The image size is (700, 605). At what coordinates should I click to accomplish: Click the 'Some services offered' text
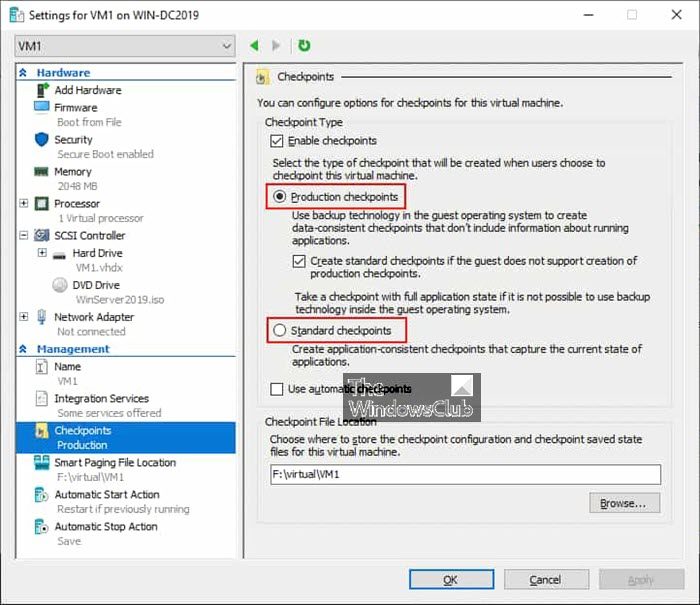point(109,413)
